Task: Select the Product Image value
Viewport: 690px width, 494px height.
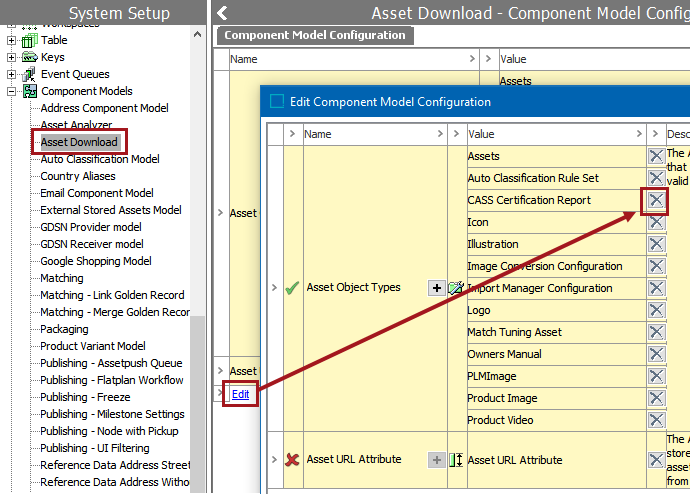Action: click(x=503, y=398)
